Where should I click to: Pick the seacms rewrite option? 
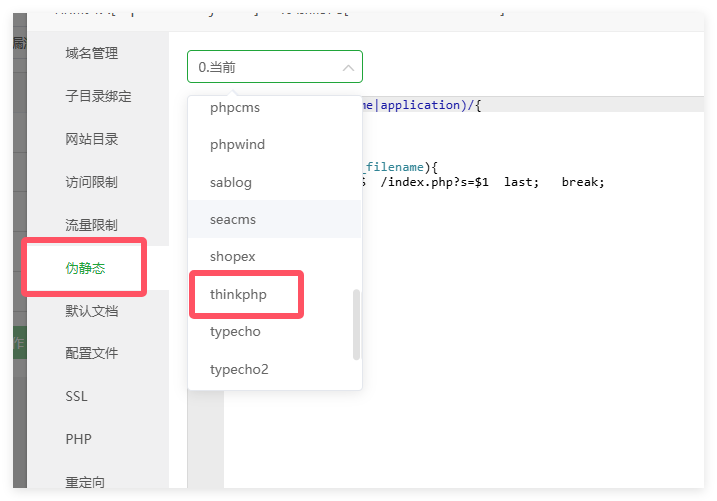click(x=274, y=219)
